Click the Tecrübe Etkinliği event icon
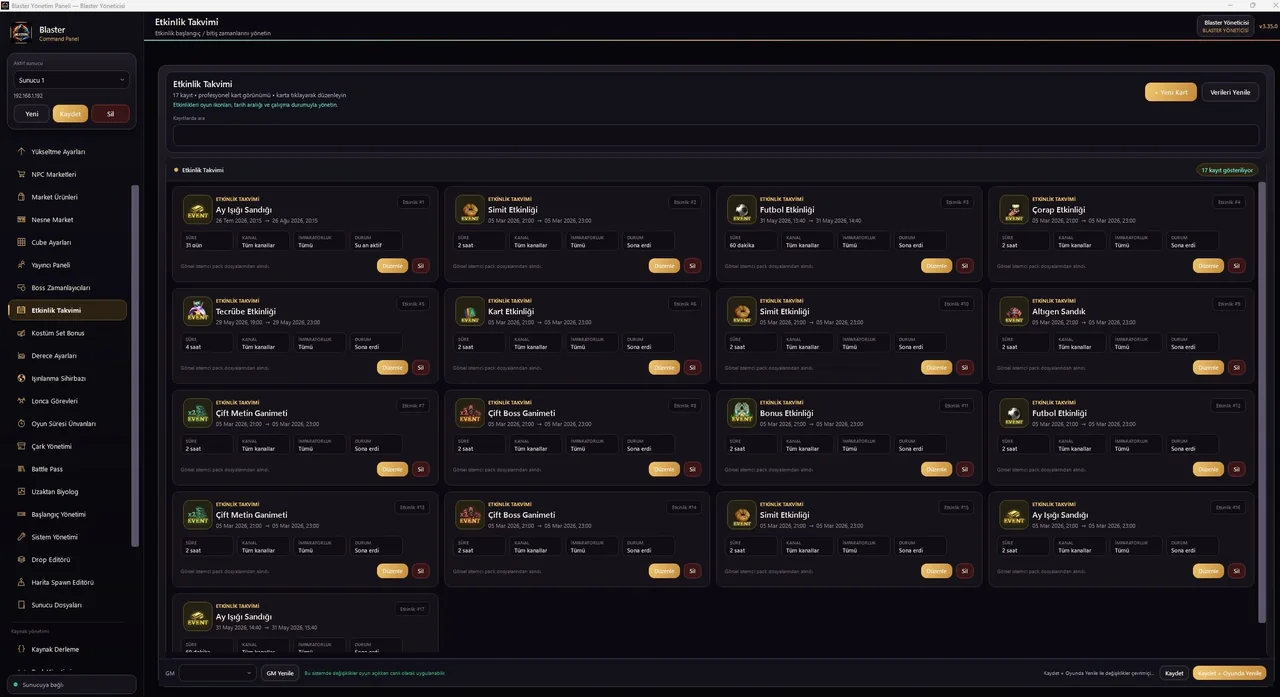The image size is (1280, 697). (x=198, y=311)
